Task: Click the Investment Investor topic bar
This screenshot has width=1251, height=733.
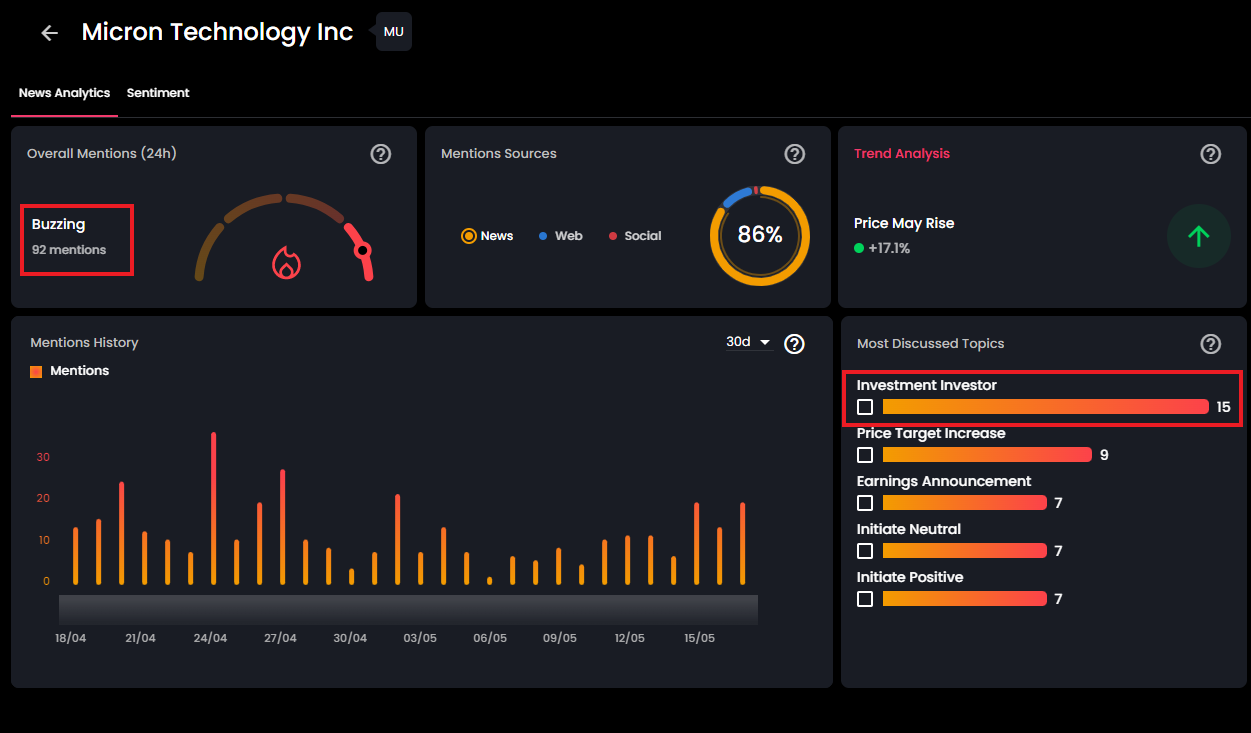Action: [x=1046, y=407]
